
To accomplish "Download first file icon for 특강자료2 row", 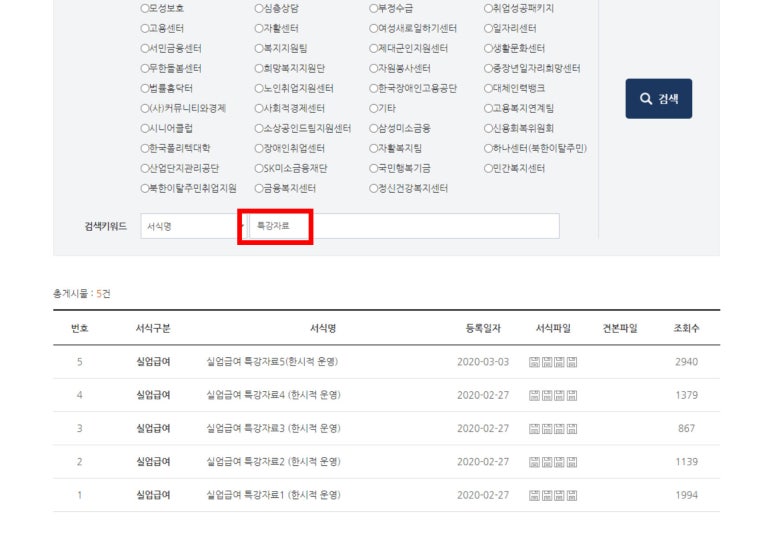I will pyautogui.click(x=534, y=462).
